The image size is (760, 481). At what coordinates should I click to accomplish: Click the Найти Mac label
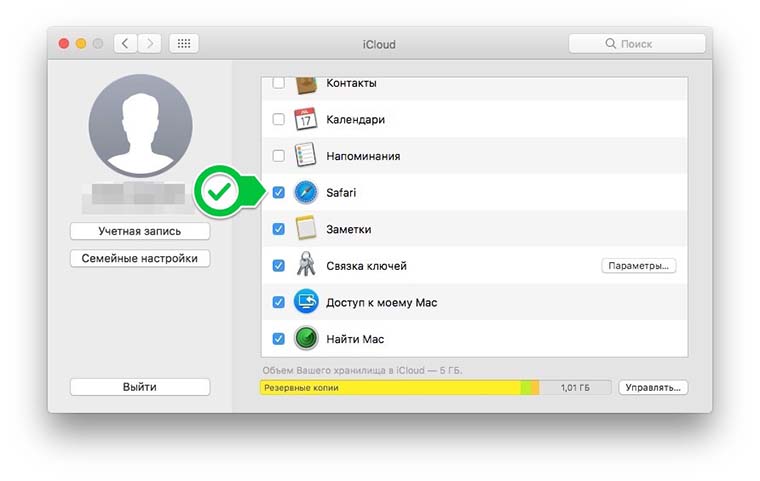click(x=355, y=339)
